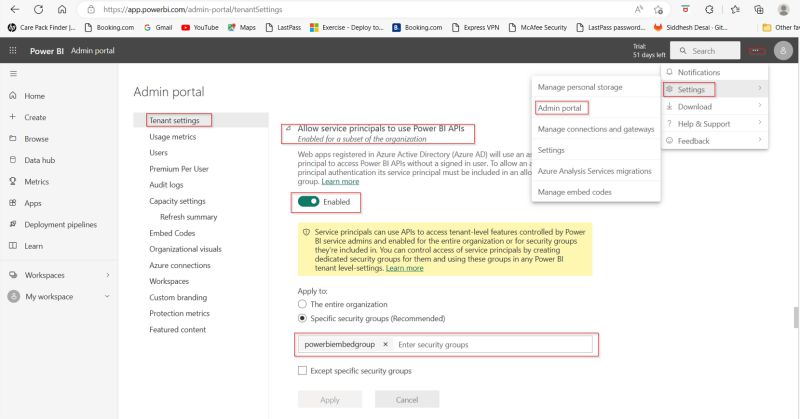The width and height of the screenshot is (800, 419).
Task: Add page to favorites star icon
Action: (658, 9)
